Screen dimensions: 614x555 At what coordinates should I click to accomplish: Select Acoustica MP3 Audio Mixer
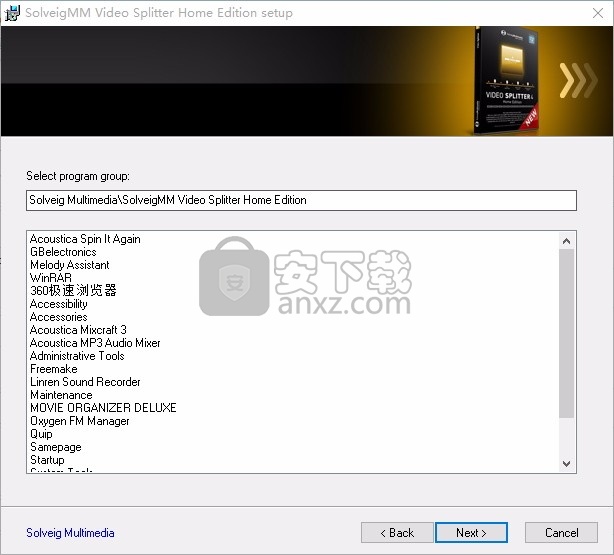(x=95, y=343)
